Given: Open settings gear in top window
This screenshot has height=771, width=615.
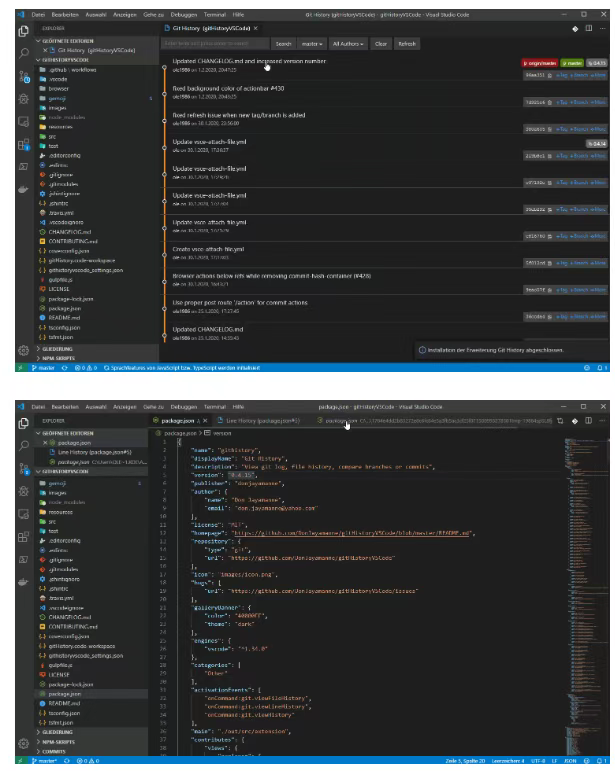Looking at the screenshot, I should [23, 350].
